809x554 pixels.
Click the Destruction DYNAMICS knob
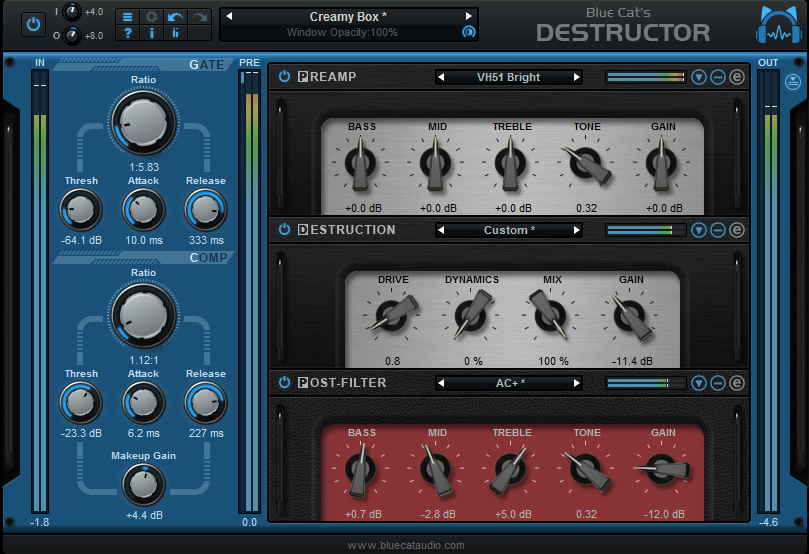coord(471,315)
